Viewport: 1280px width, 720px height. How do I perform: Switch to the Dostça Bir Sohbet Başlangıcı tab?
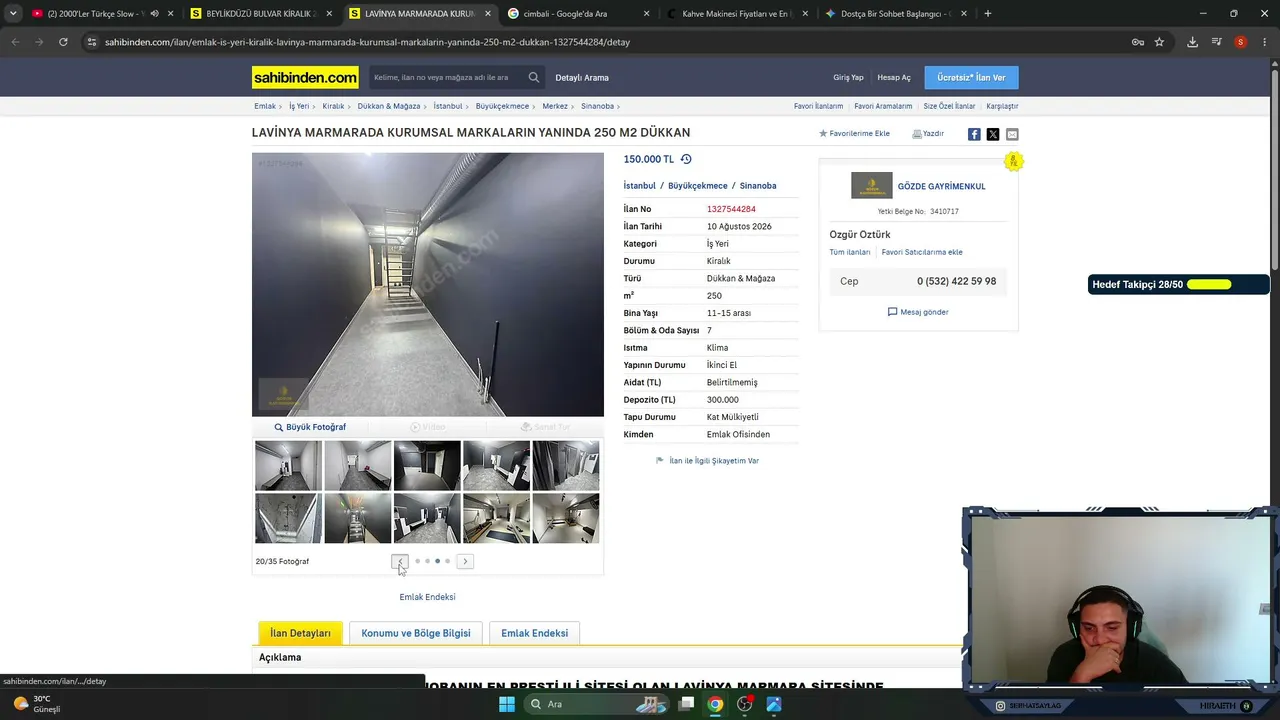(896, 14)
